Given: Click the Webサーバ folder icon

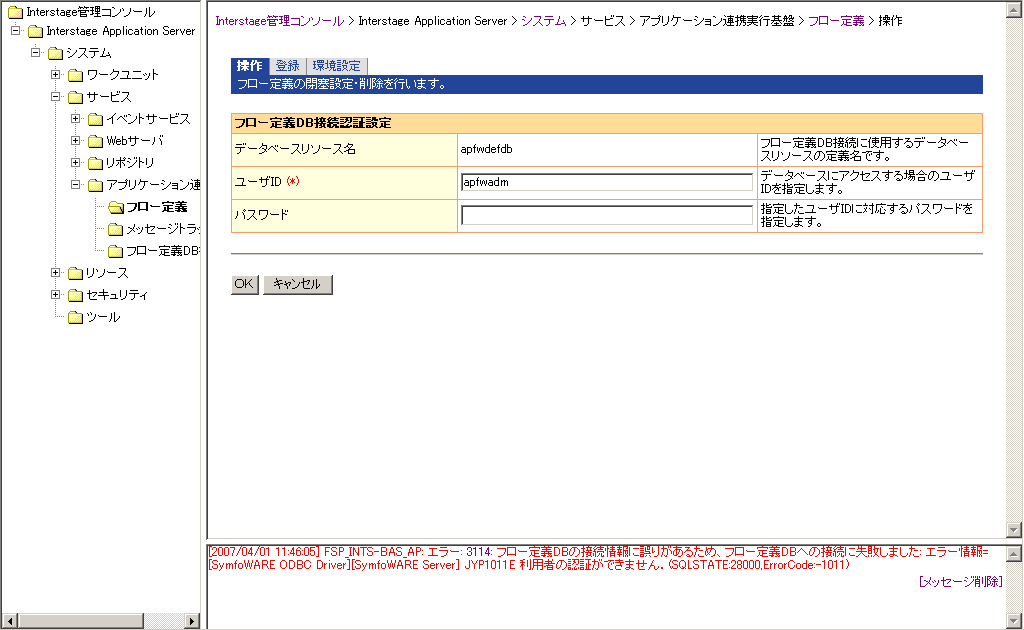Looking at the screenshot, I should click(95, 141).
